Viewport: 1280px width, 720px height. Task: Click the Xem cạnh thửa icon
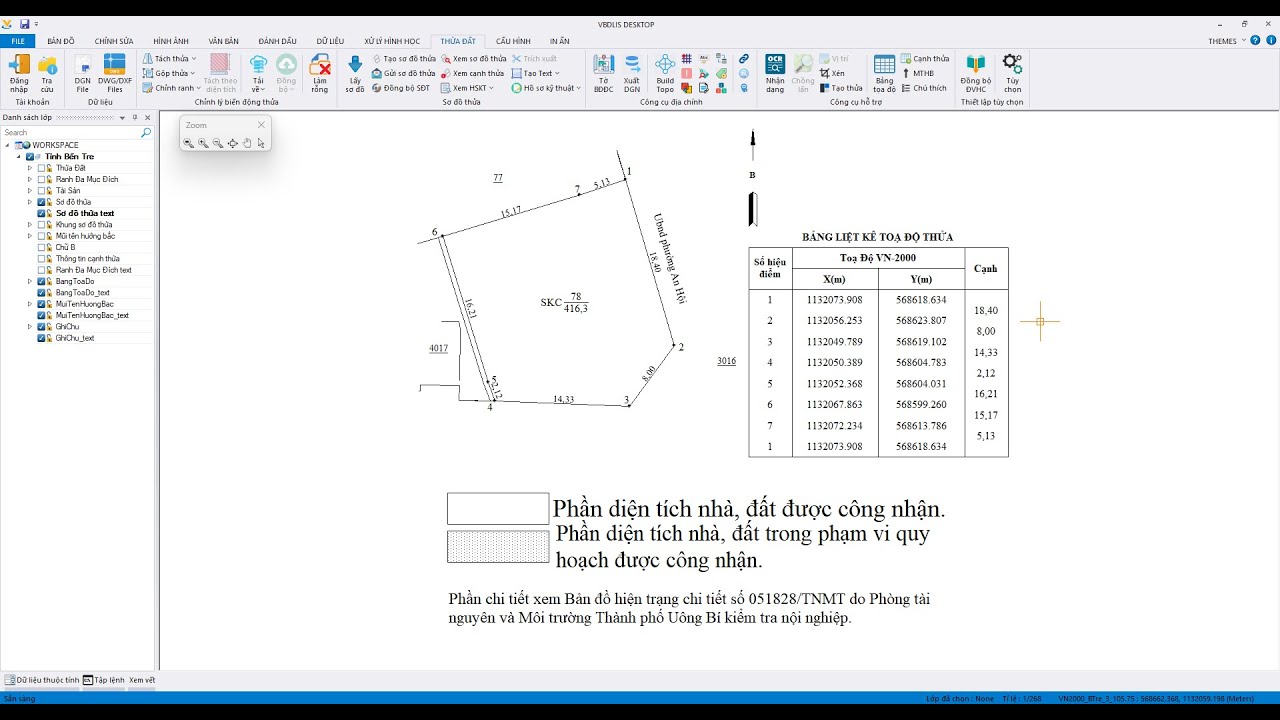point(447,73)
